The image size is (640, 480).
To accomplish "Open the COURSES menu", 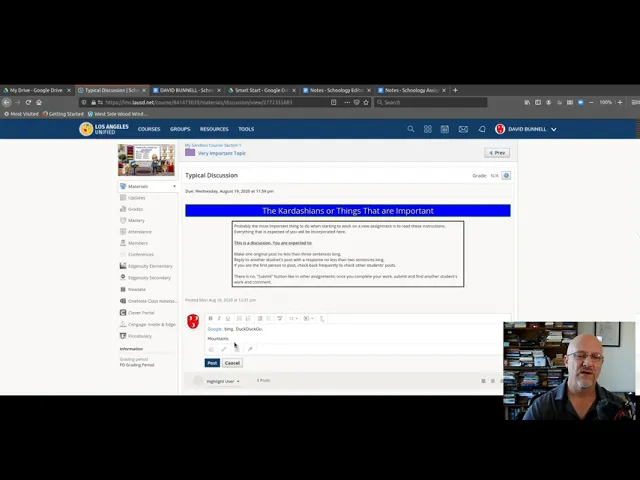I will [149, 129].
